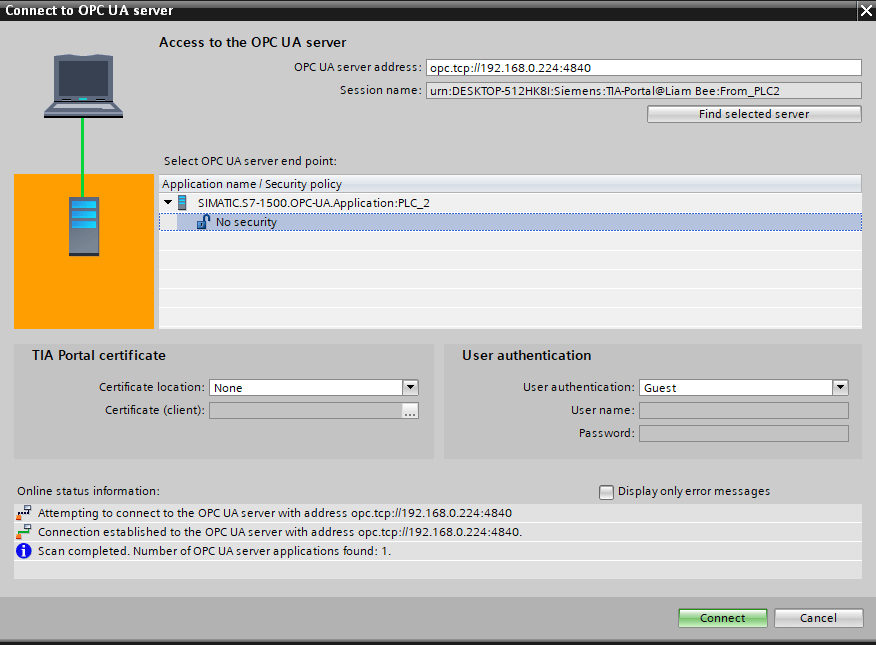876x645 pixels.
Task: Click the connection established status icon
Action: point(24,532)
